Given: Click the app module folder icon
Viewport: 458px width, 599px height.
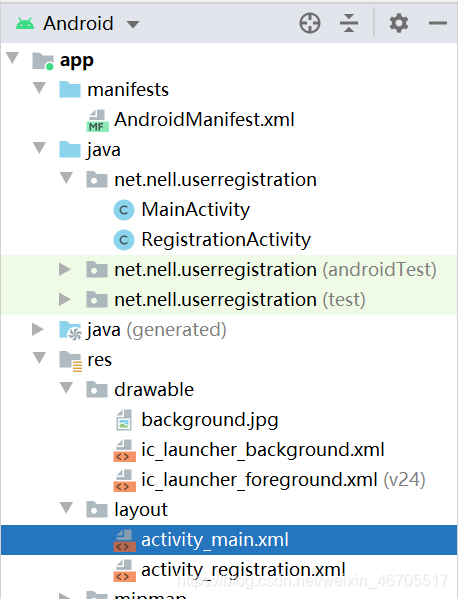Looking at the screenshot, I should 43,61.
